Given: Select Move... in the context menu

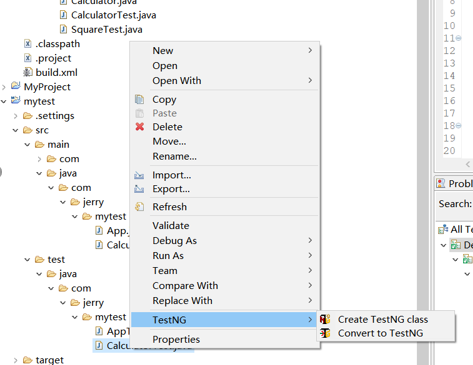Looking at the screenshot, I should click(x=225, y=141).
